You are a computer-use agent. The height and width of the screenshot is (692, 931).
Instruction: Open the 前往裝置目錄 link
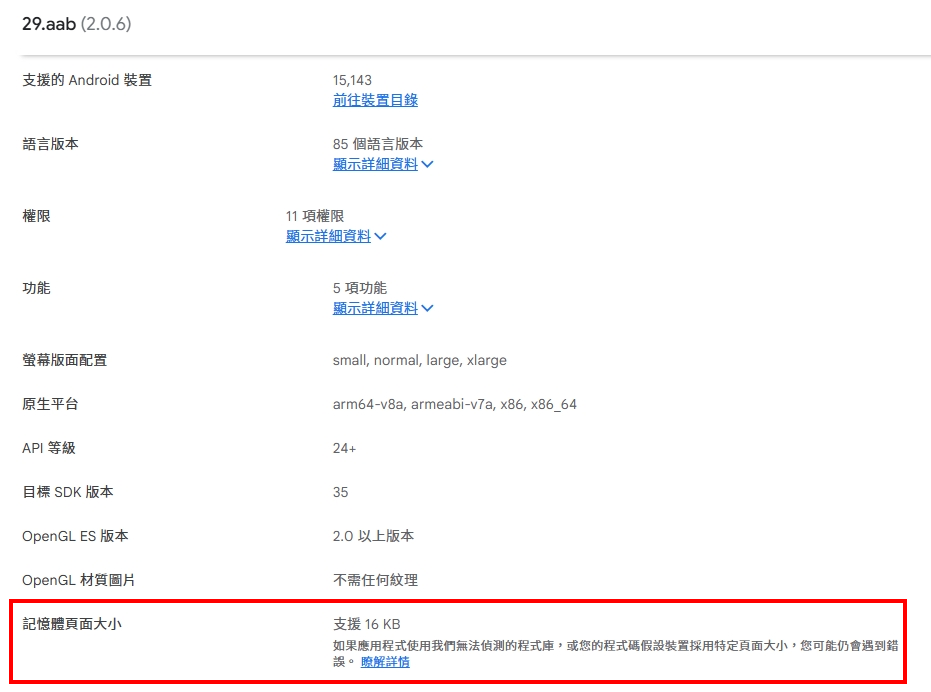click(375, 100)
